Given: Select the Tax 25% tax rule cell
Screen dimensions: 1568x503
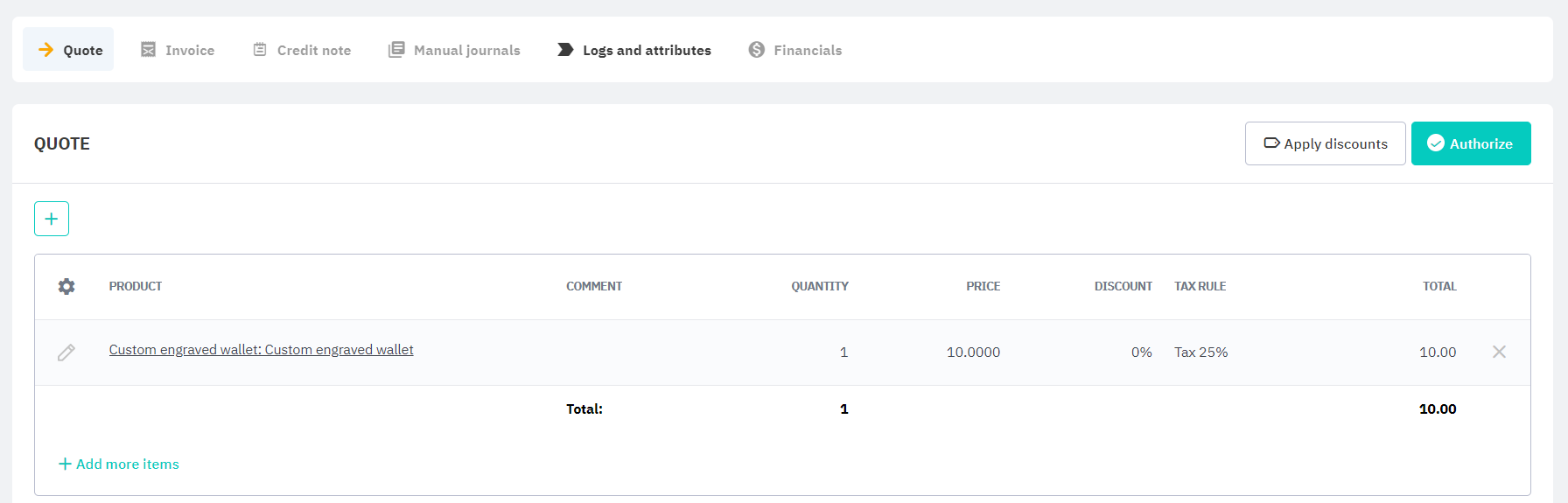Looking at the screenshot, I should pos(1200,352).
